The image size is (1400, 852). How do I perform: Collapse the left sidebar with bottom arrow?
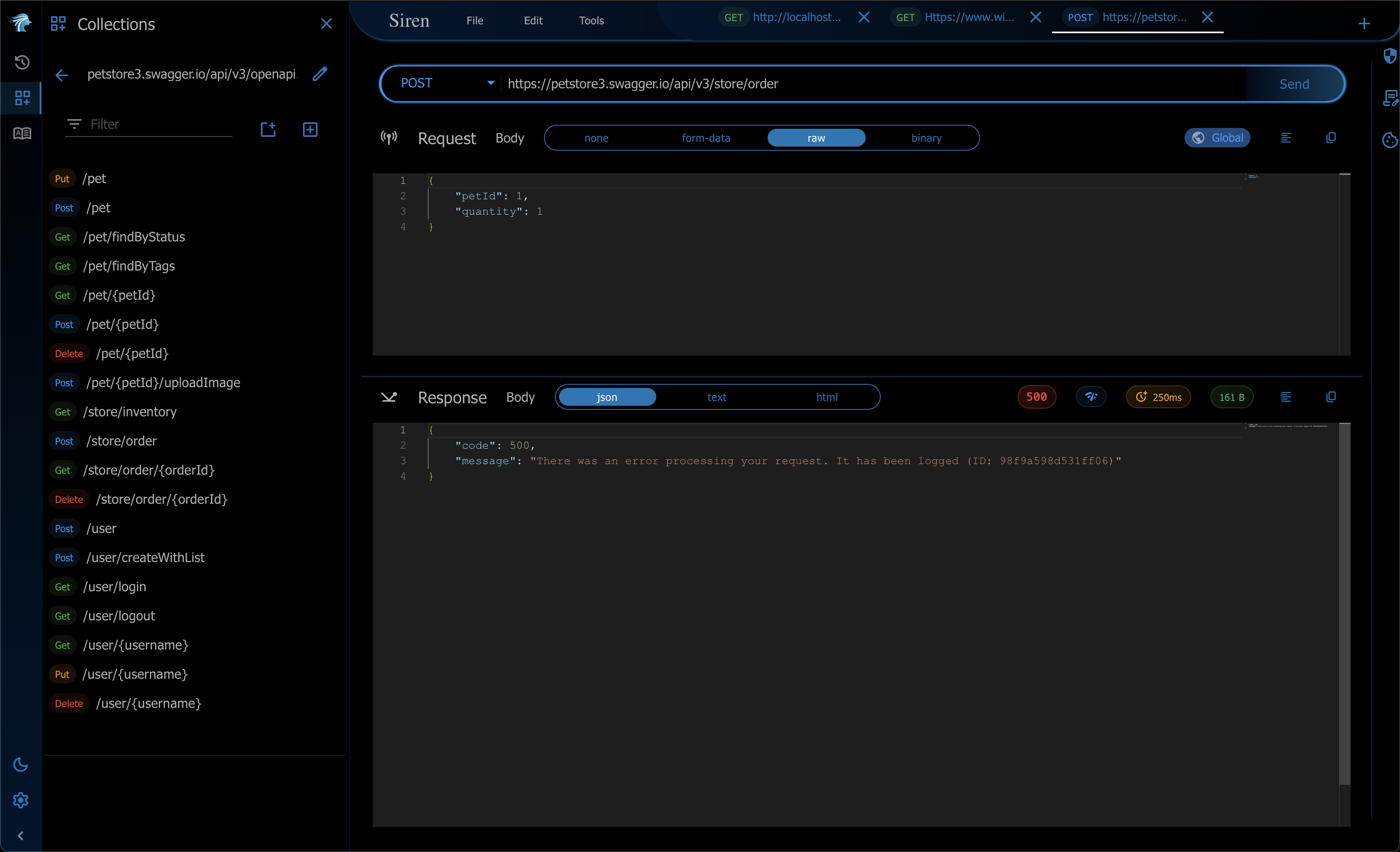(20, 835)
